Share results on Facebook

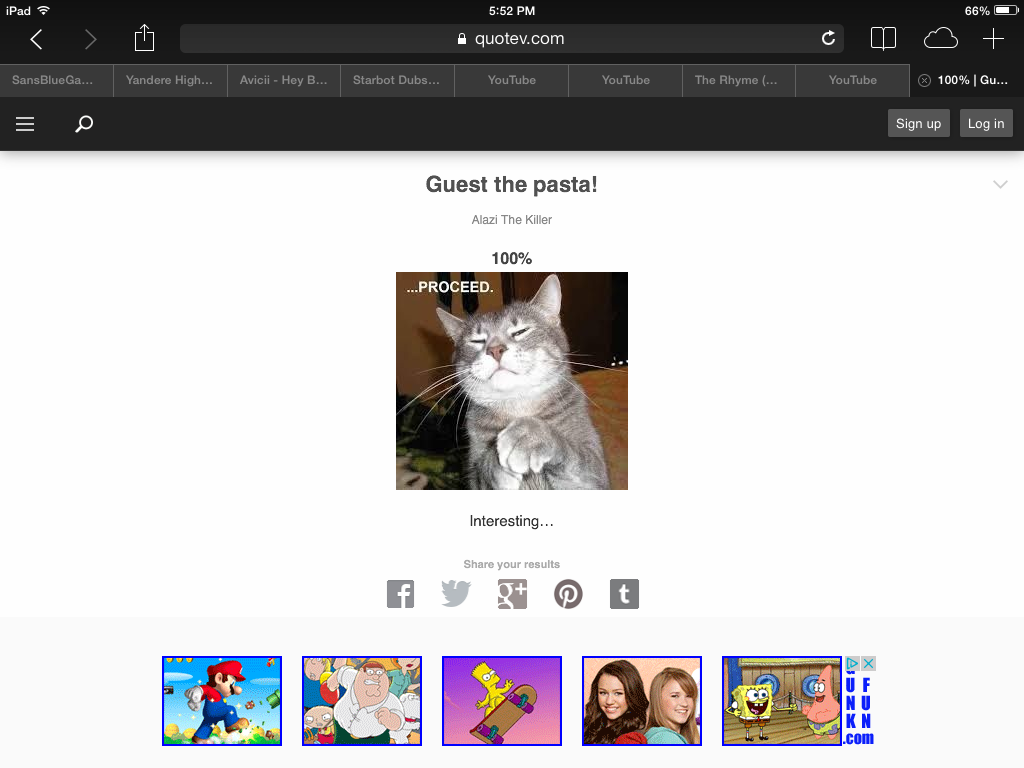pyautogui.click(x=400, y=594)
